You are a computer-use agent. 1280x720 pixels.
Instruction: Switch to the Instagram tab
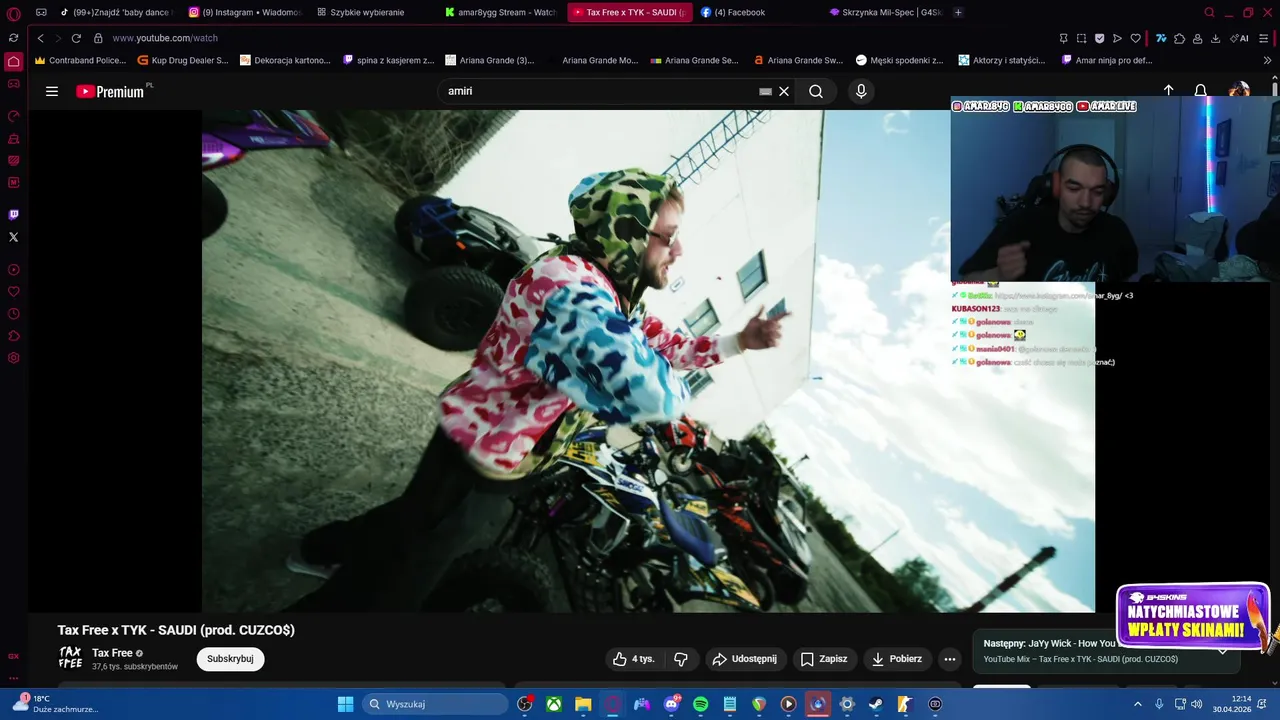[x=245, y=13]
